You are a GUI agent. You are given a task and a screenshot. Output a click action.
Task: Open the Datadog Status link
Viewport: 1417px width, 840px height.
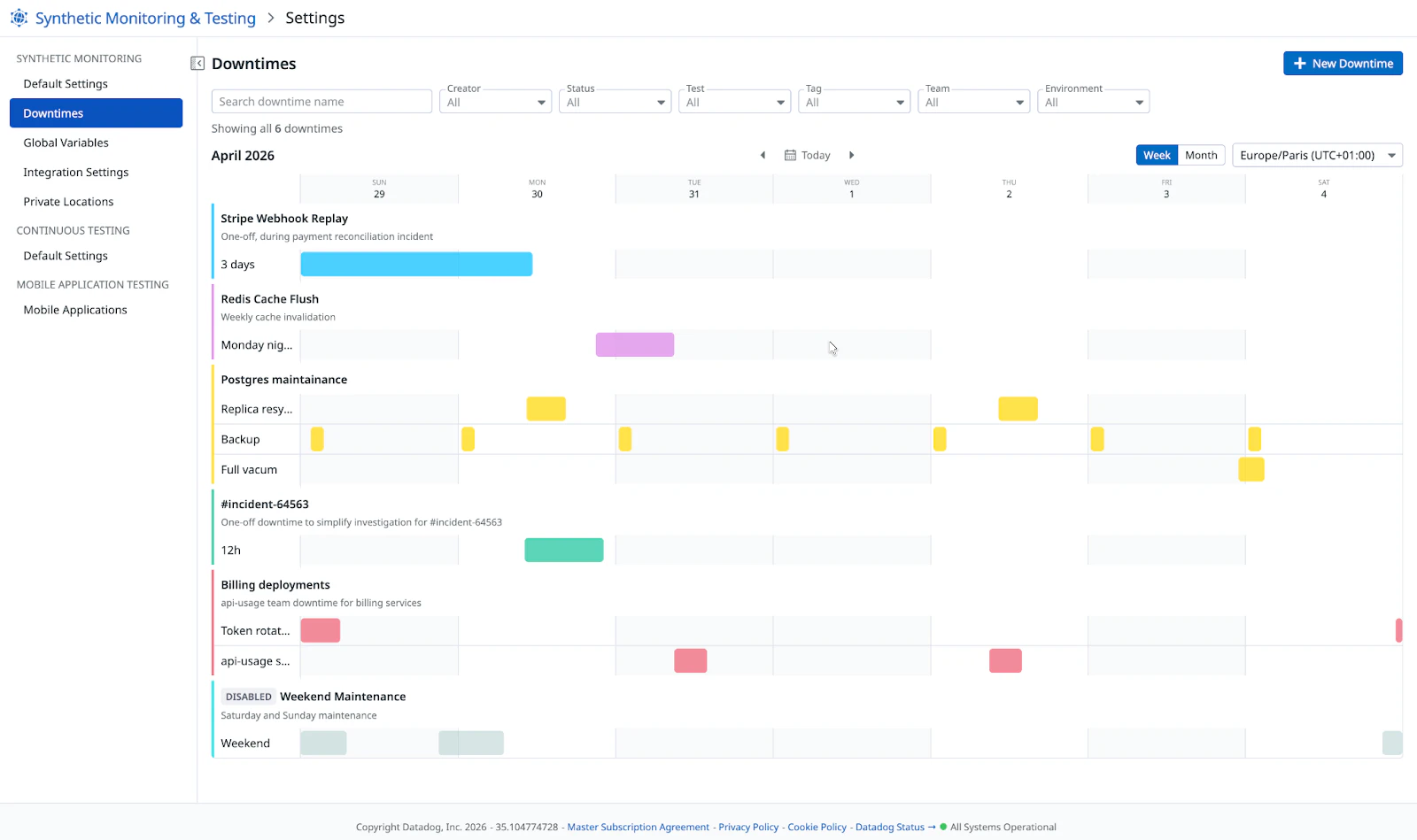pos(889,827)
